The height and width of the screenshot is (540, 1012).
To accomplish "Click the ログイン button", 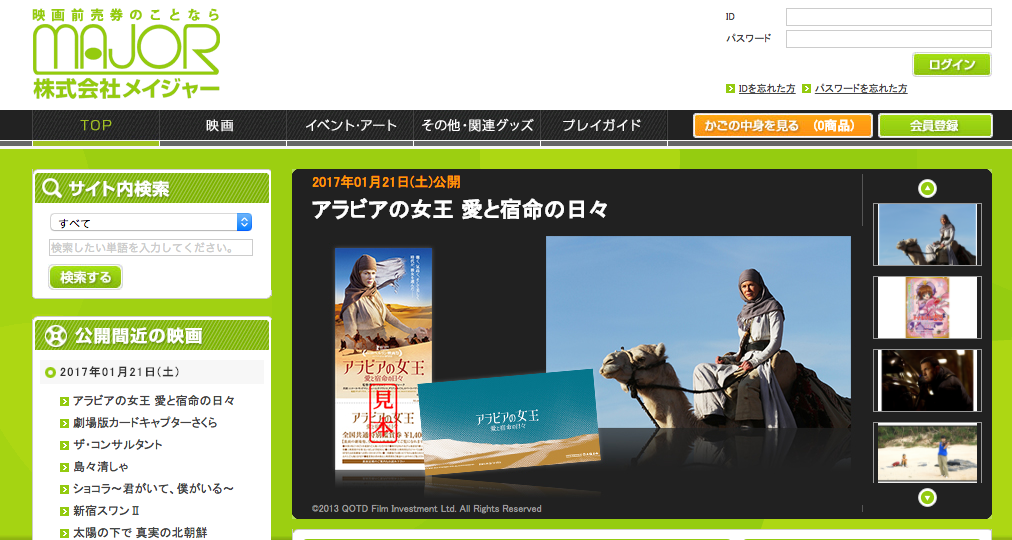I will click(x=951, y=65).
